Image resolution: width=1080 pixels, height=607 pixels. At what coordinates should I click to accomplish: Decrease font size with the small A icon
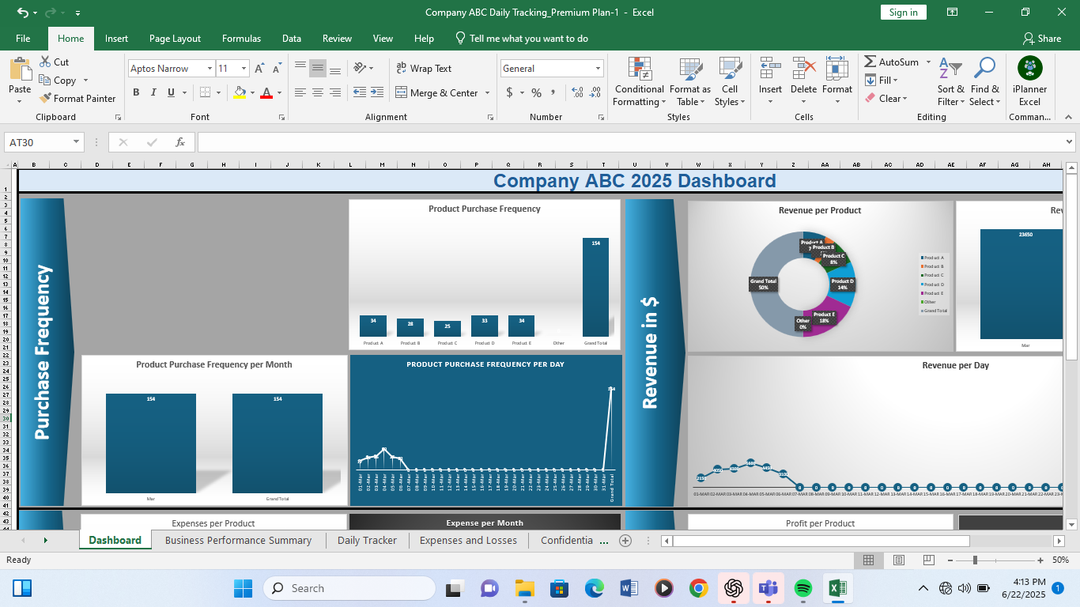click(277, 68)
